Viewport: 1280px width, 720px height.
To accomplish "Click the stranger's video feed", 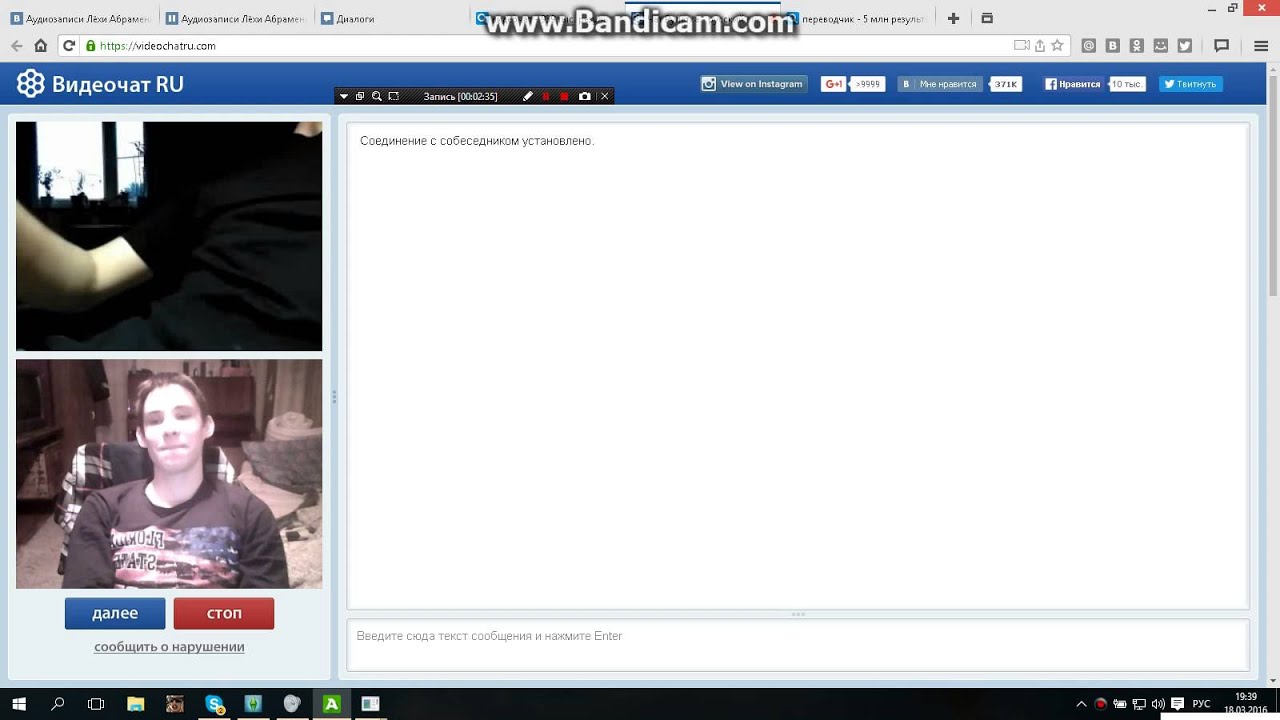I will [x=169, y=236].
